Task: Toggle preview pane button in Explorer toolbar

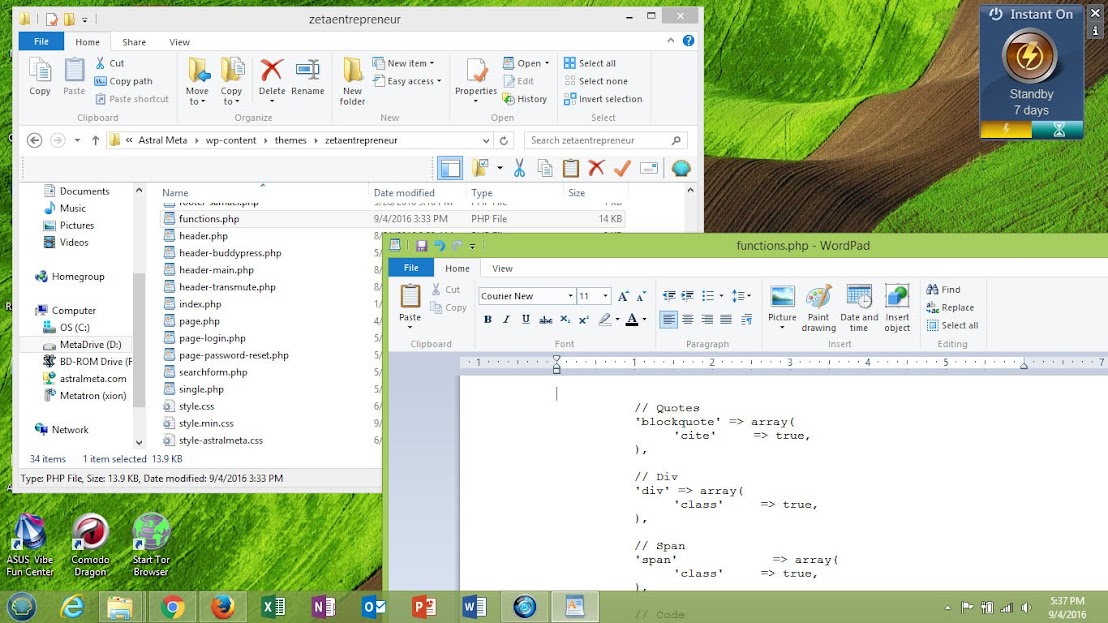Action: 449,168
